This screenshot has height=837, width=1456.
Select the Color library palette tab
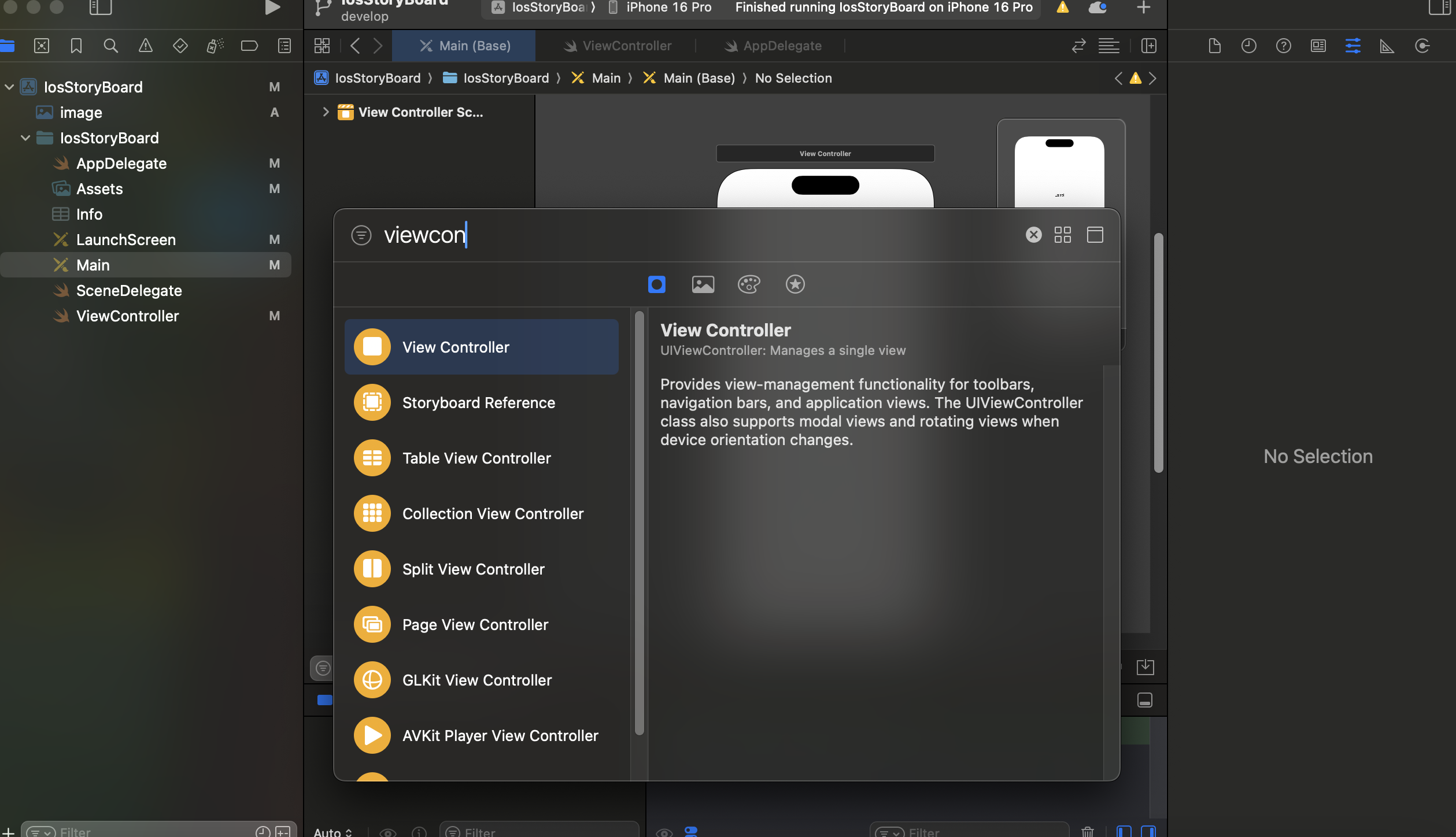tap(749, 284)
